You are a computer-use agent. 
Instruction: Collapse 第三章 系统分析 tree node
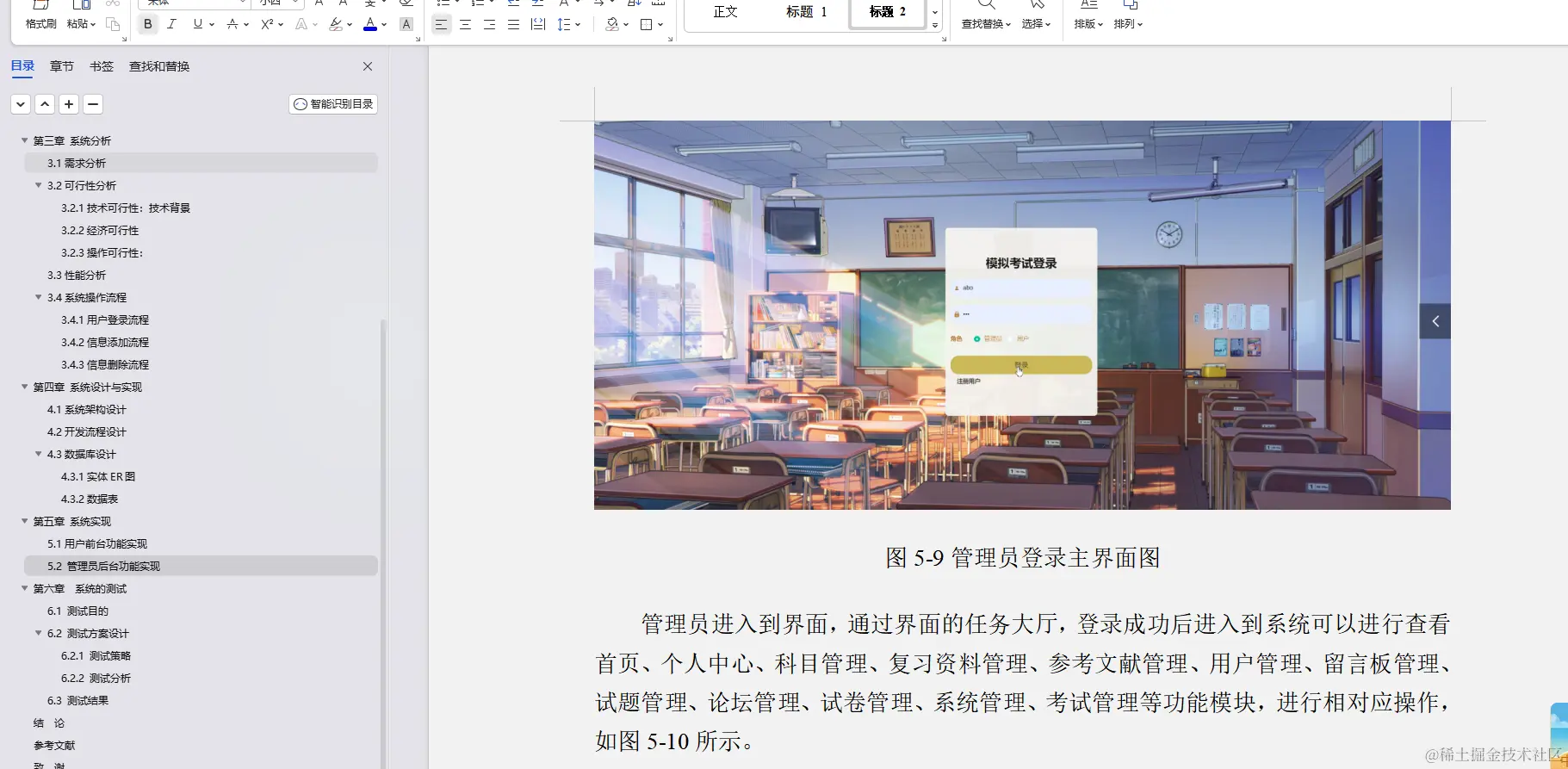click(x=24, y=140)
